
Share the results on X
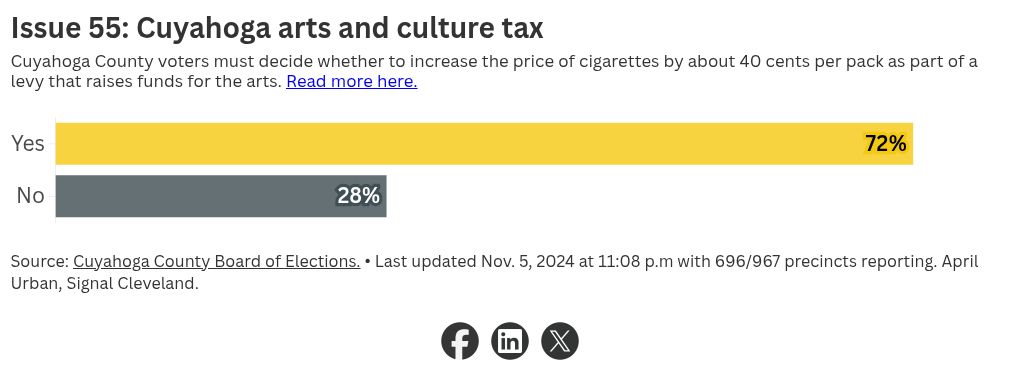[x=560, y=341]
